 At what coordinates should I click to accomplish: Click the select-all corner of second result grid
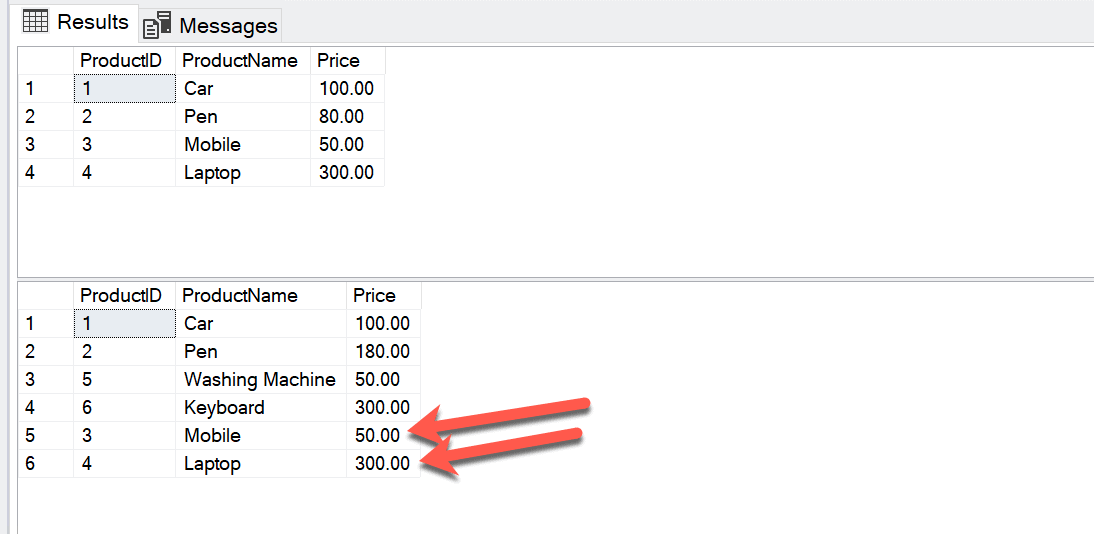point(43,296)
